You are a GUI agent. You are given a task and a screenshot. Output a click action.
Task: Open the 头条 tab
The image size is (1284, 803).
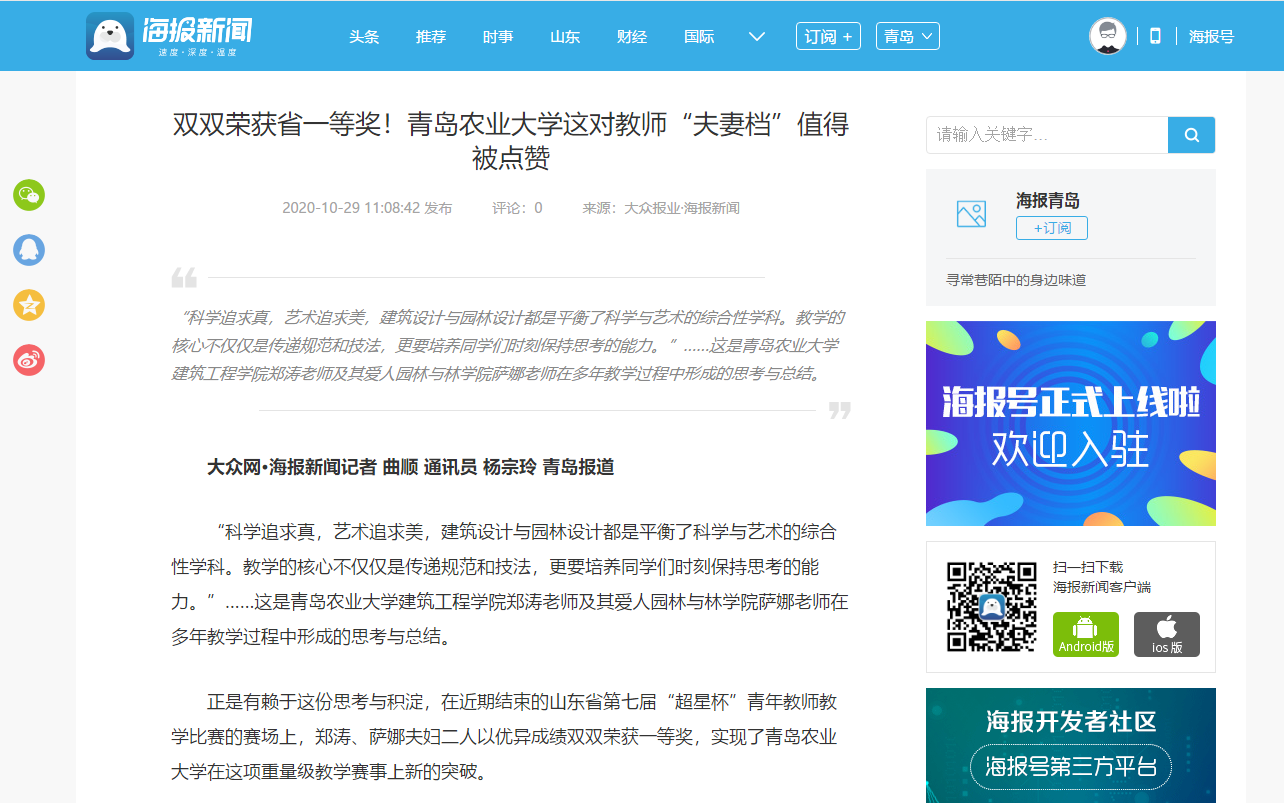click(364, 36)
